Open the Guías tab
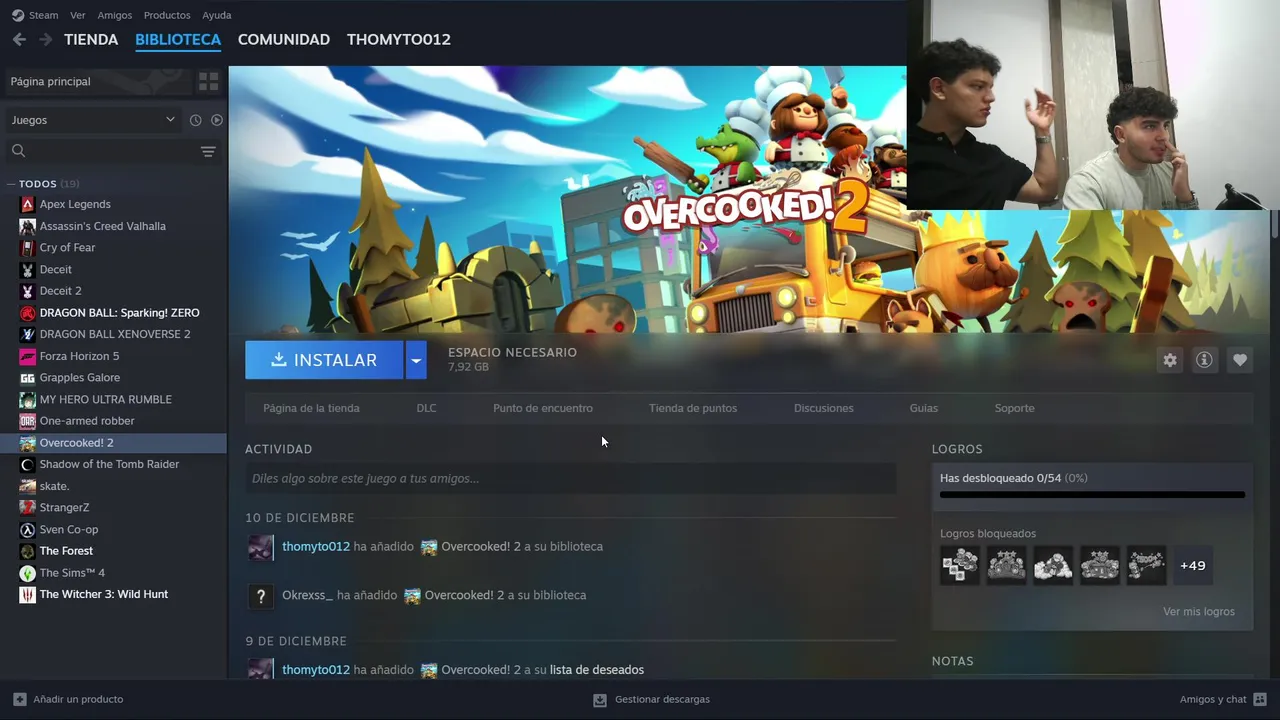 924,408
